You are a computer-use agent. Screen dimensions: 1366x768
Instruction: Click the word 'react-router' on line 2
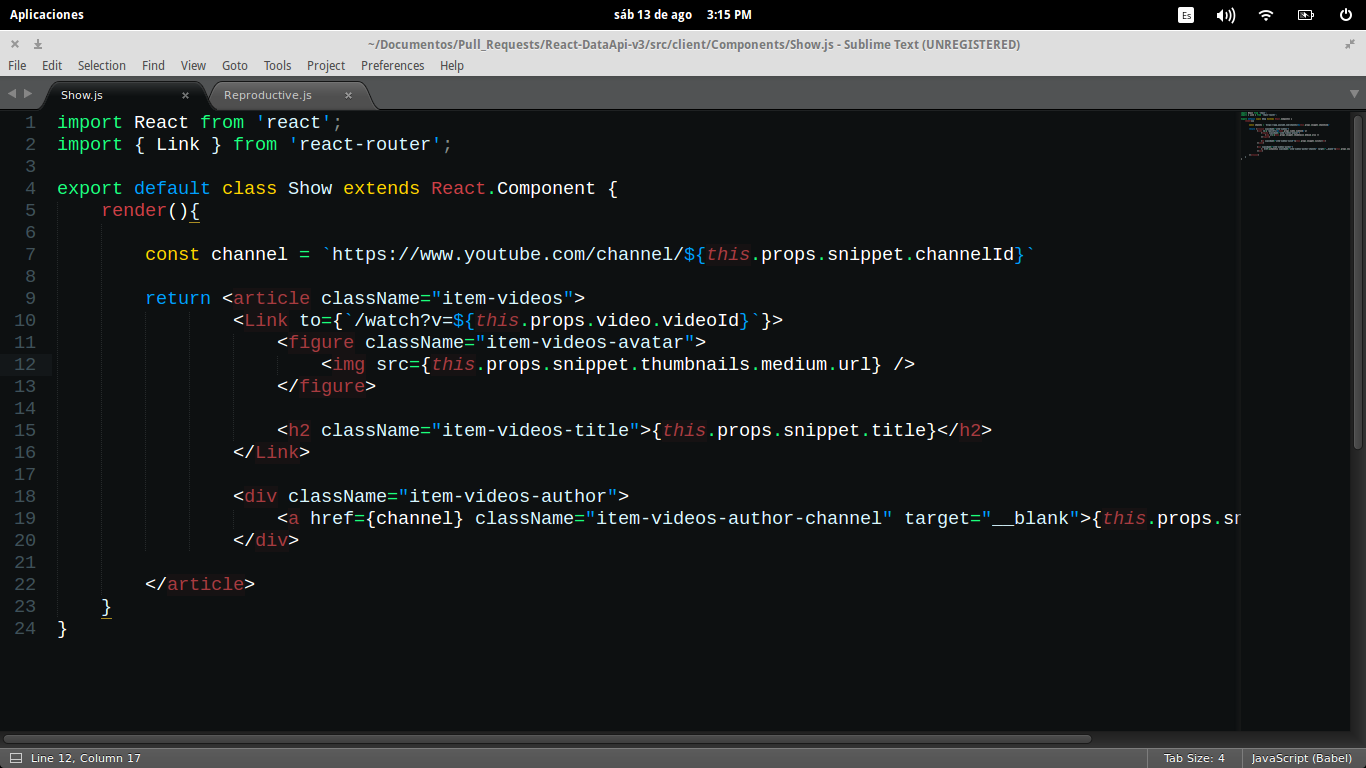tap(365, 144)
